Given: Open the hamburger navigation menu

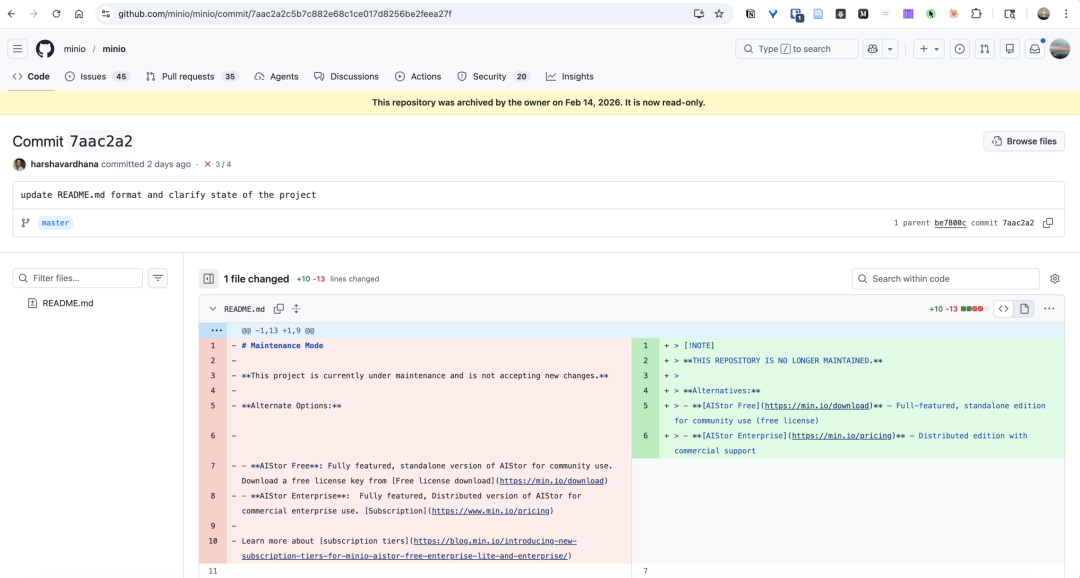Looking at the screenshot, I should click(x=18, y=49).
